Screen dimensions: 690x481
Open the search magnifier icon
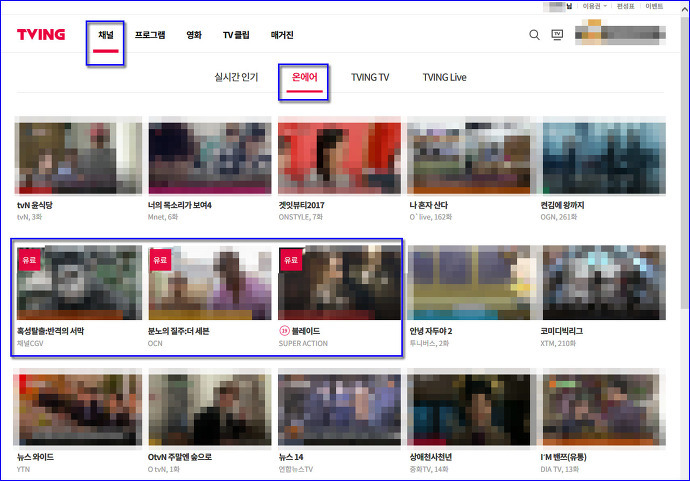[534, 35]
